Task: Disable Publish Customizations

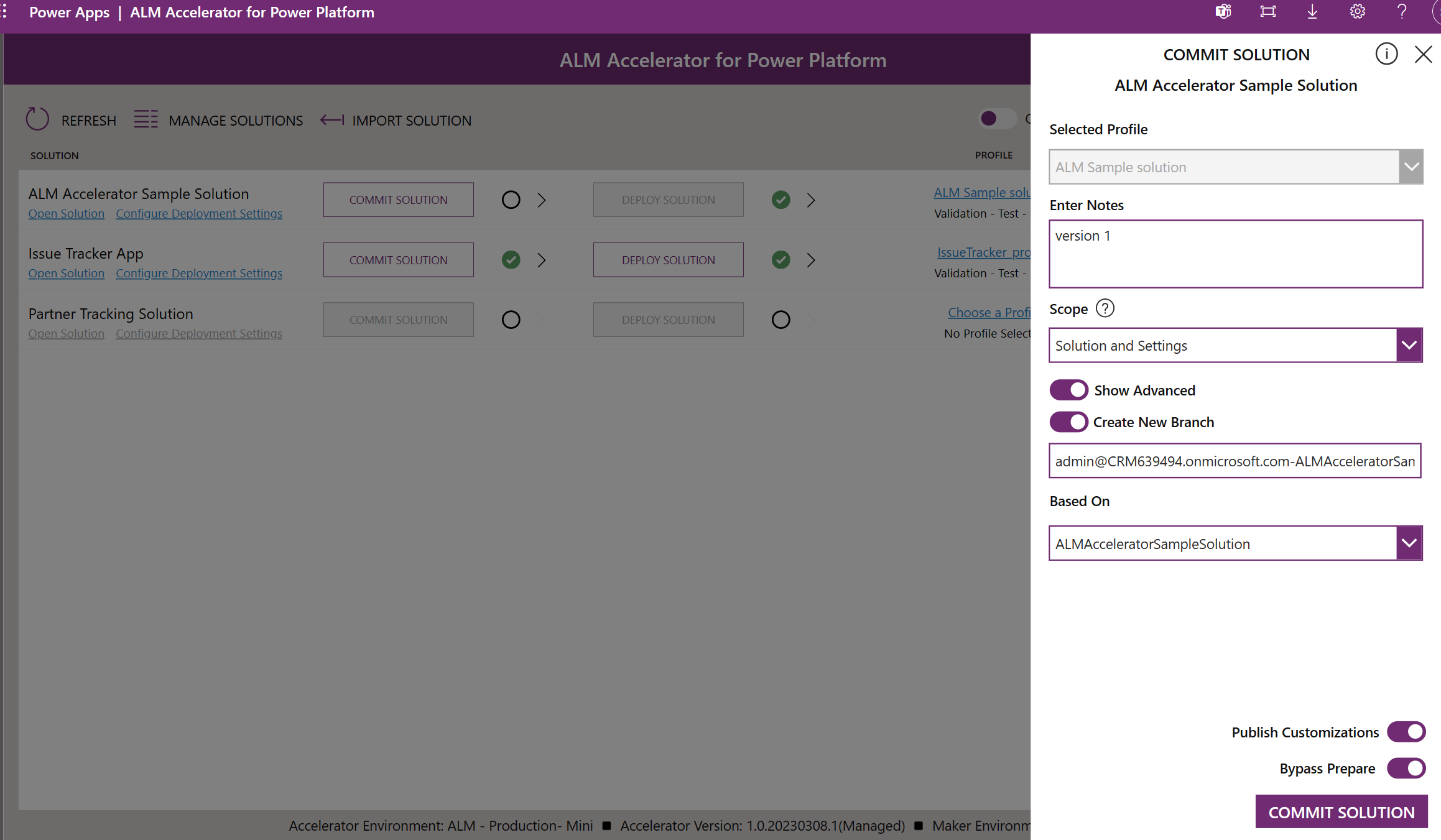Action: point(1407,732)
